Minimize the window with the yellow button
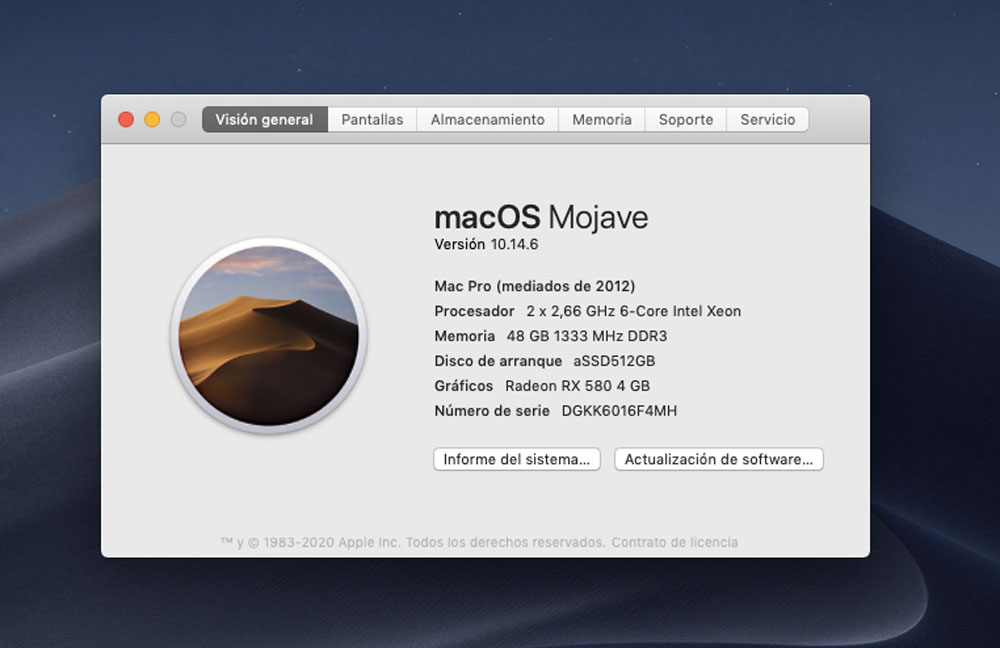The width and height of the screenshot is (1000, 648). pos(152,120)
